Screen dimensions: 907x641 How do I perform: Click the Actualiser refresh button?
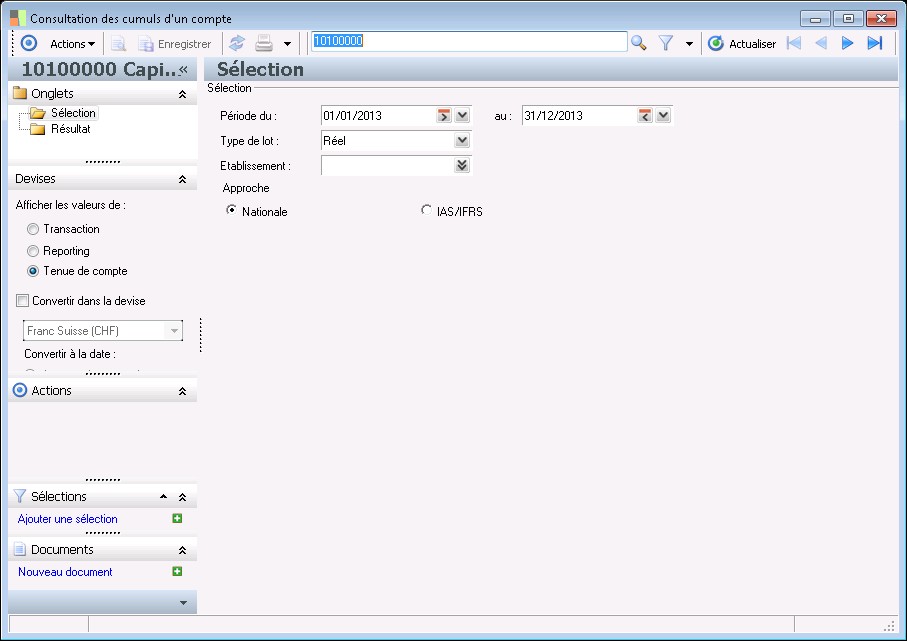pos(742,43)
